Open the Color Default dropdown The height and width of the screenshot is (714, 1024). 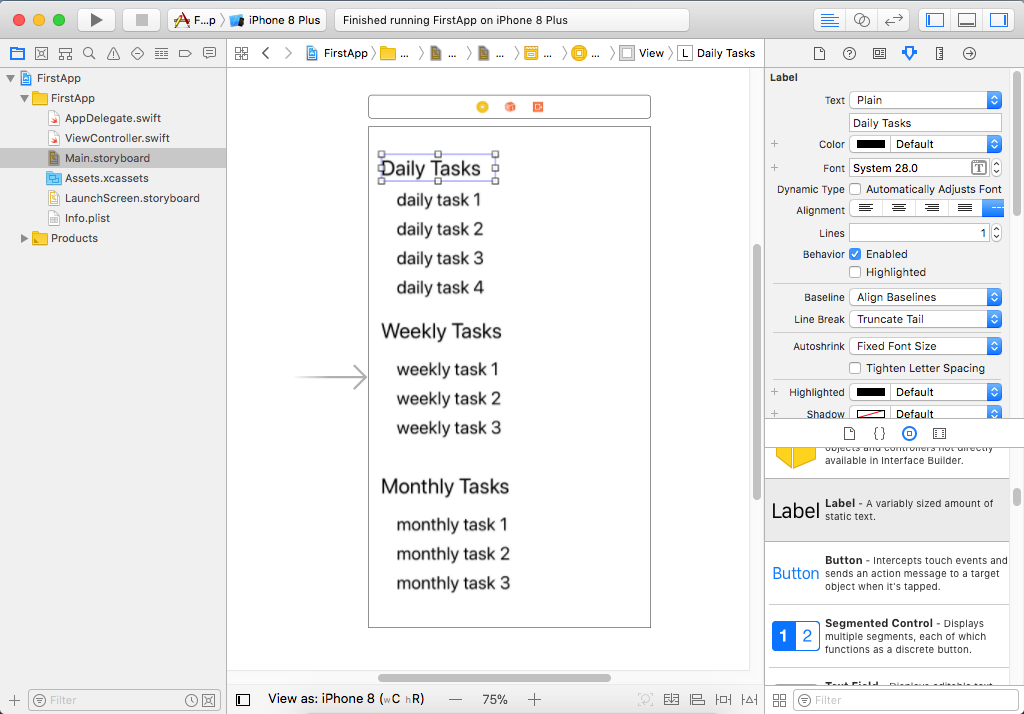pos(946,144)
